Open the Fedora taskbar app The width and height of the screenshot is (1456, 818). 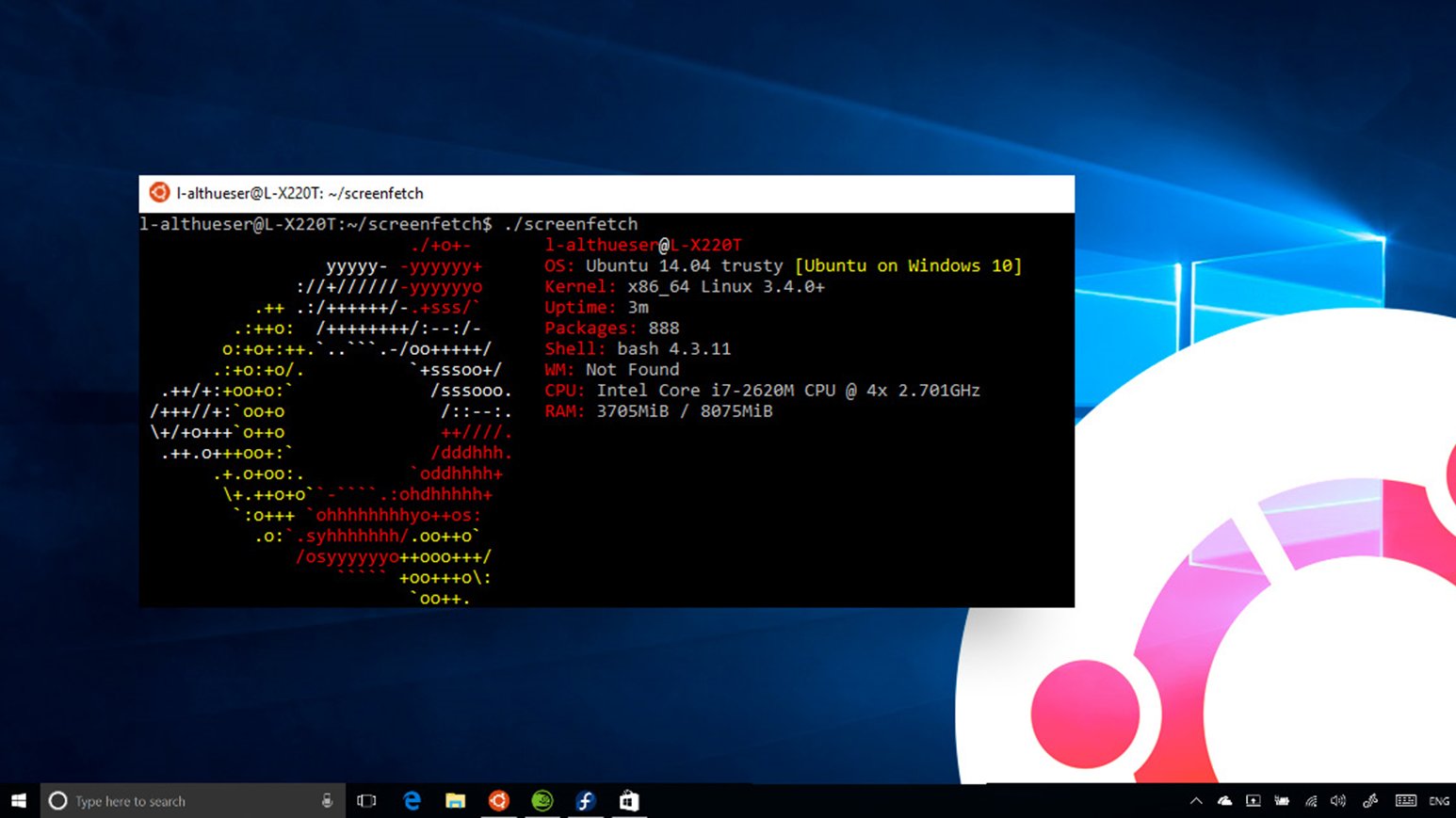pos(586,801)
